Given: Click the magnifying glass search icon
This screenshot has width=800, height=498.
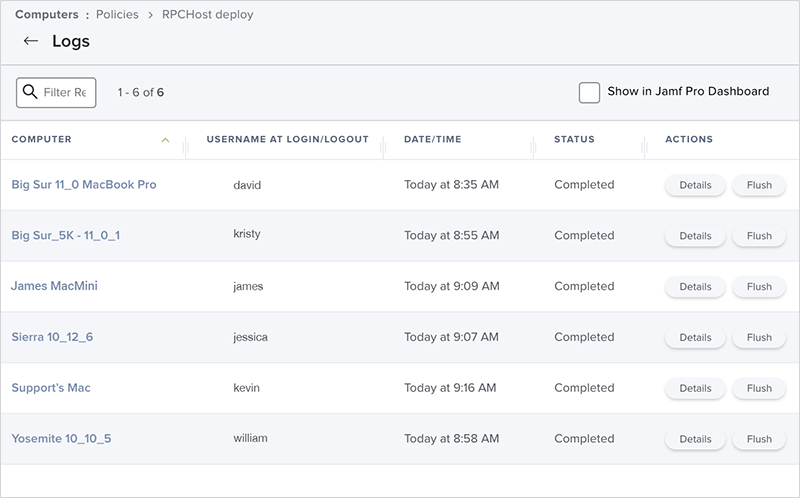Looking at the screenshot, I should 30,92.
